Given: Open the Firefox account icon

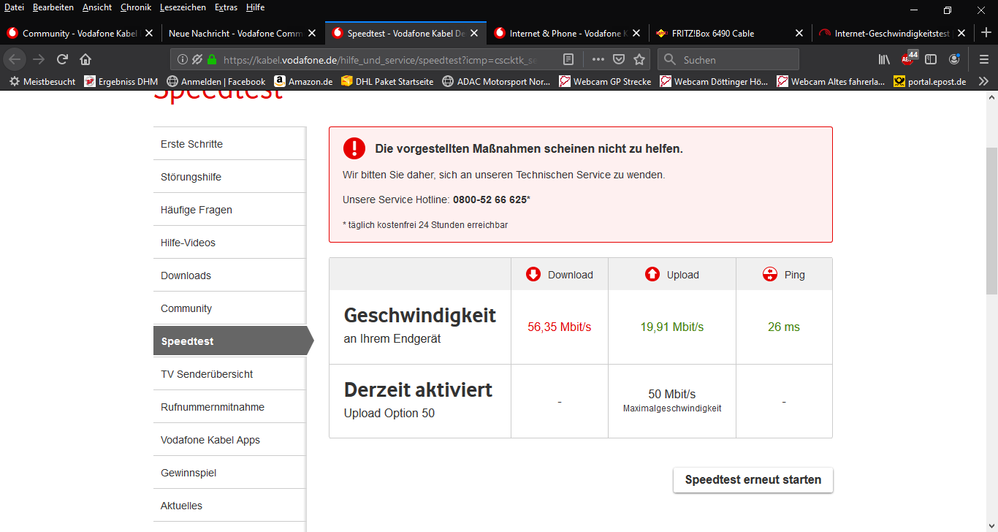Looking at the screenshot, I should pos(954,59).
